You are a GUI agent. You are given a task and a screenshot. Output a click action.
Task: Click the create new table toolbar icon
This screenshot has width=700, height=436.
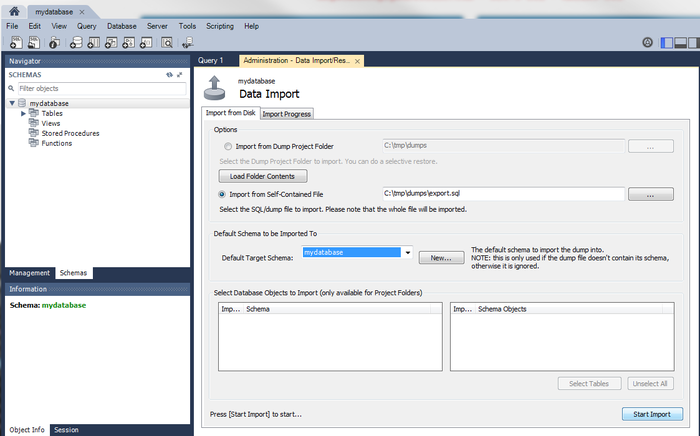pyautogui.click(x=93, y=42)
